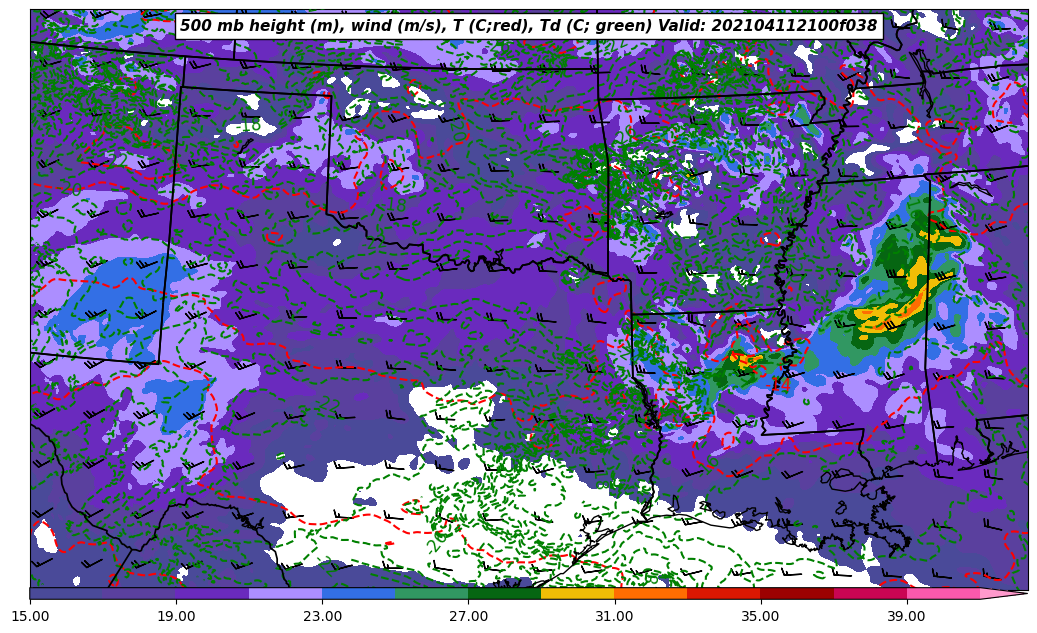Click the 39.00 colorbar tick label
1037x633 pixels.
(906, 616)
